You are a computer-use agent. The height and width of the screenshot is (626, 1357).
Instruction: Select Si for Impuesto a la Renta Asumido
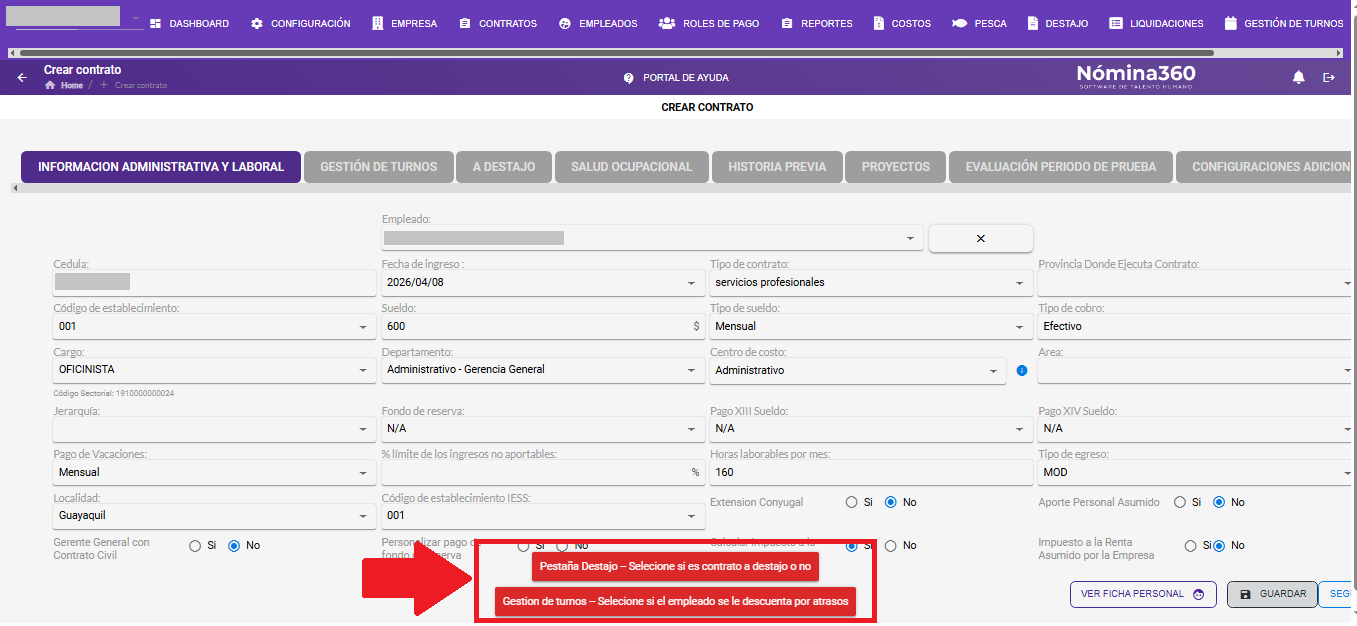pos(1191,546)
